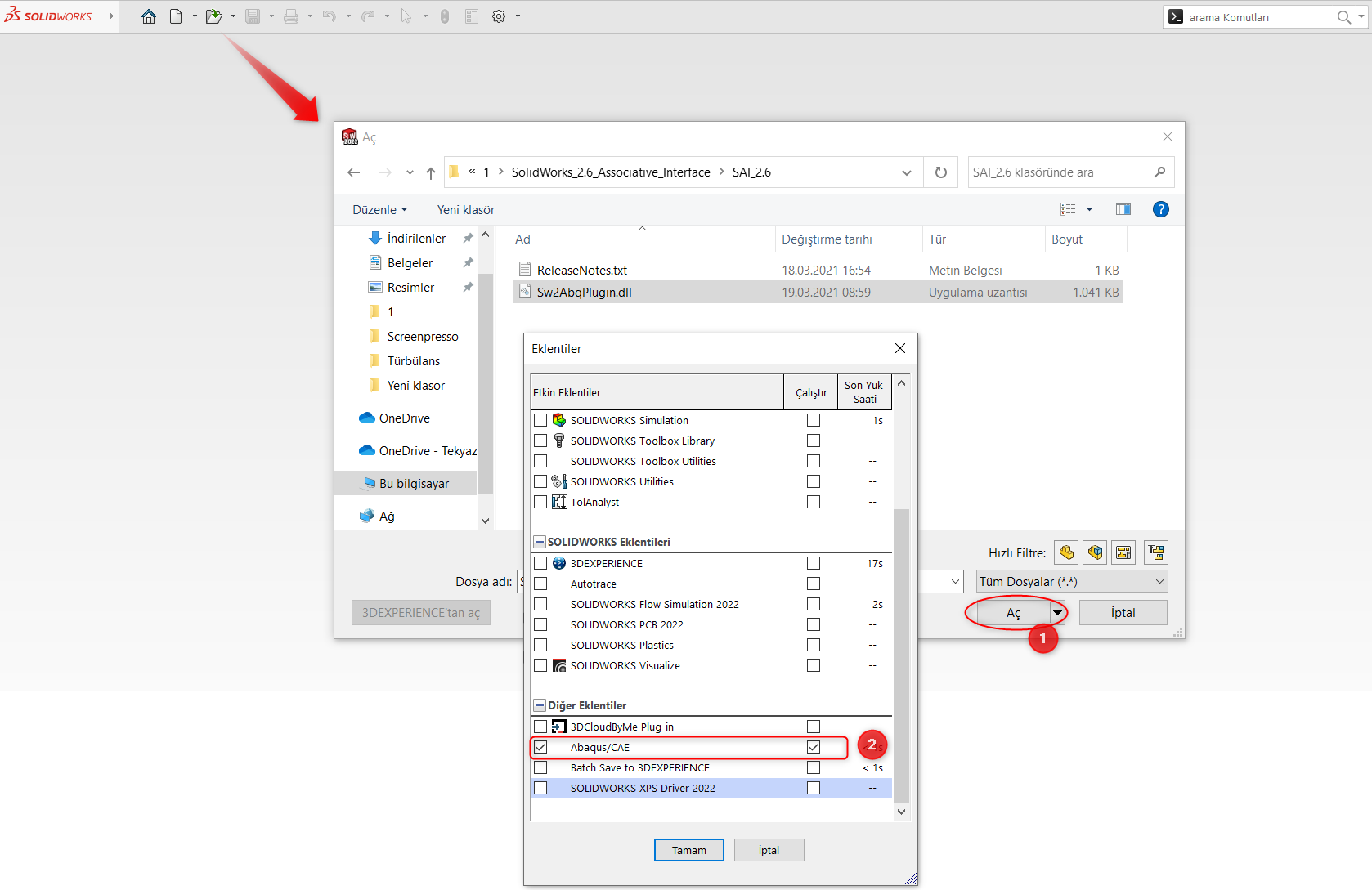Select the Drawings quick filter icon
Screen dimensions: 1372x890
pos(1123,552)
